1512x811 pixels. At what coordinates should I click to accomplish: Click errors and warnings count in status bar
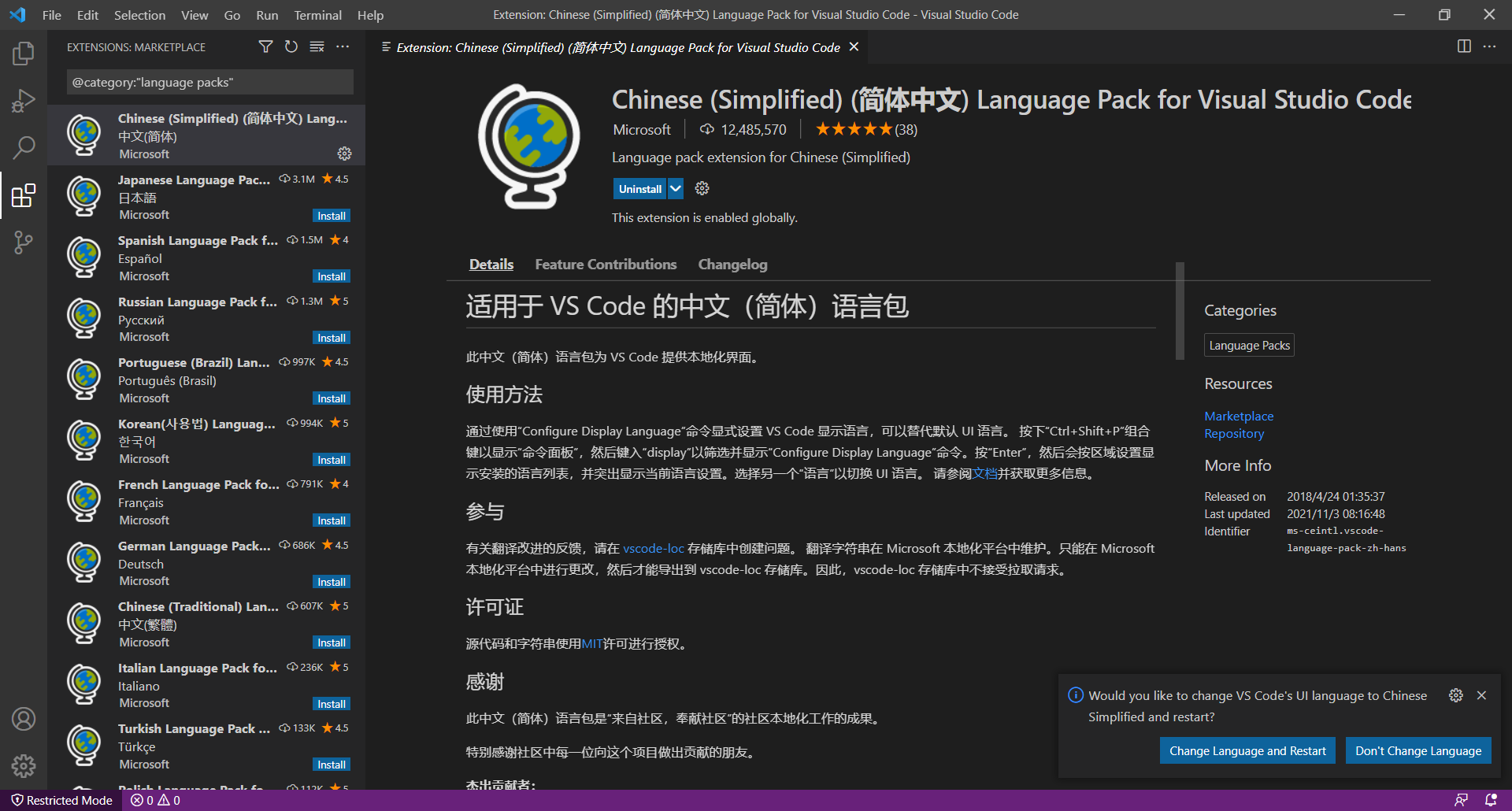click(155, 800)
